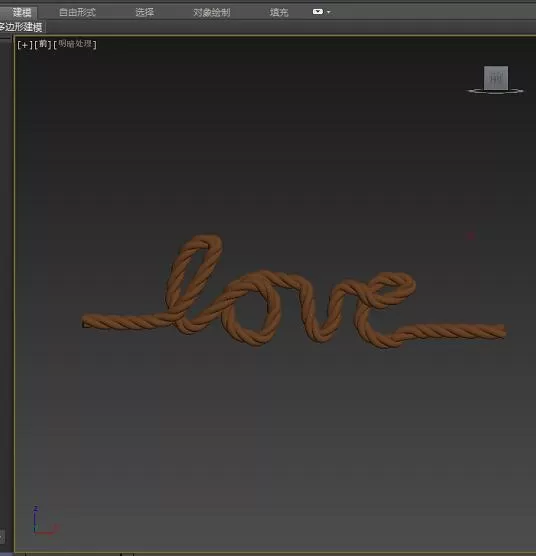
Task: Switch to the 自由形式 ribbon tab
Action: [77, 12]
